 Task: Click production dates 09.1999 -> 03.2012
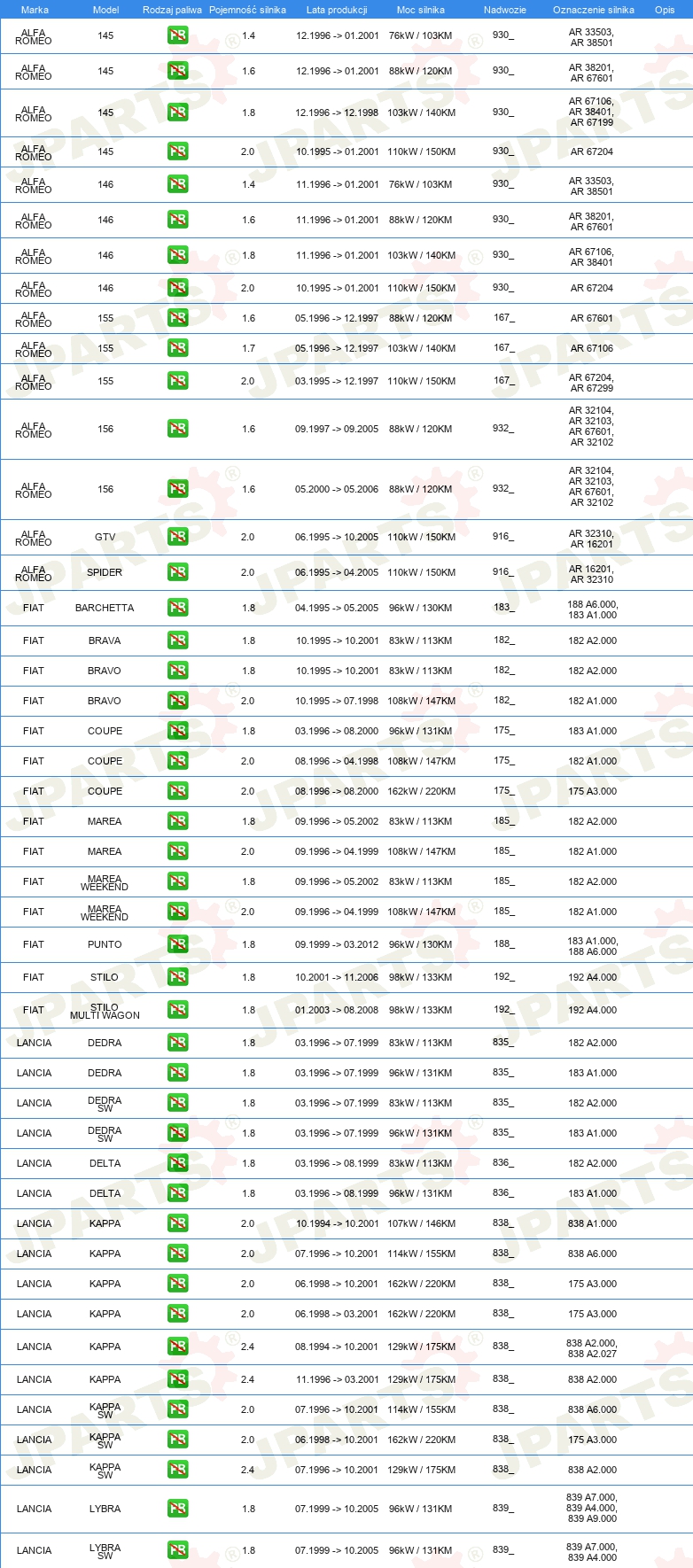click(x=337, y=944)
